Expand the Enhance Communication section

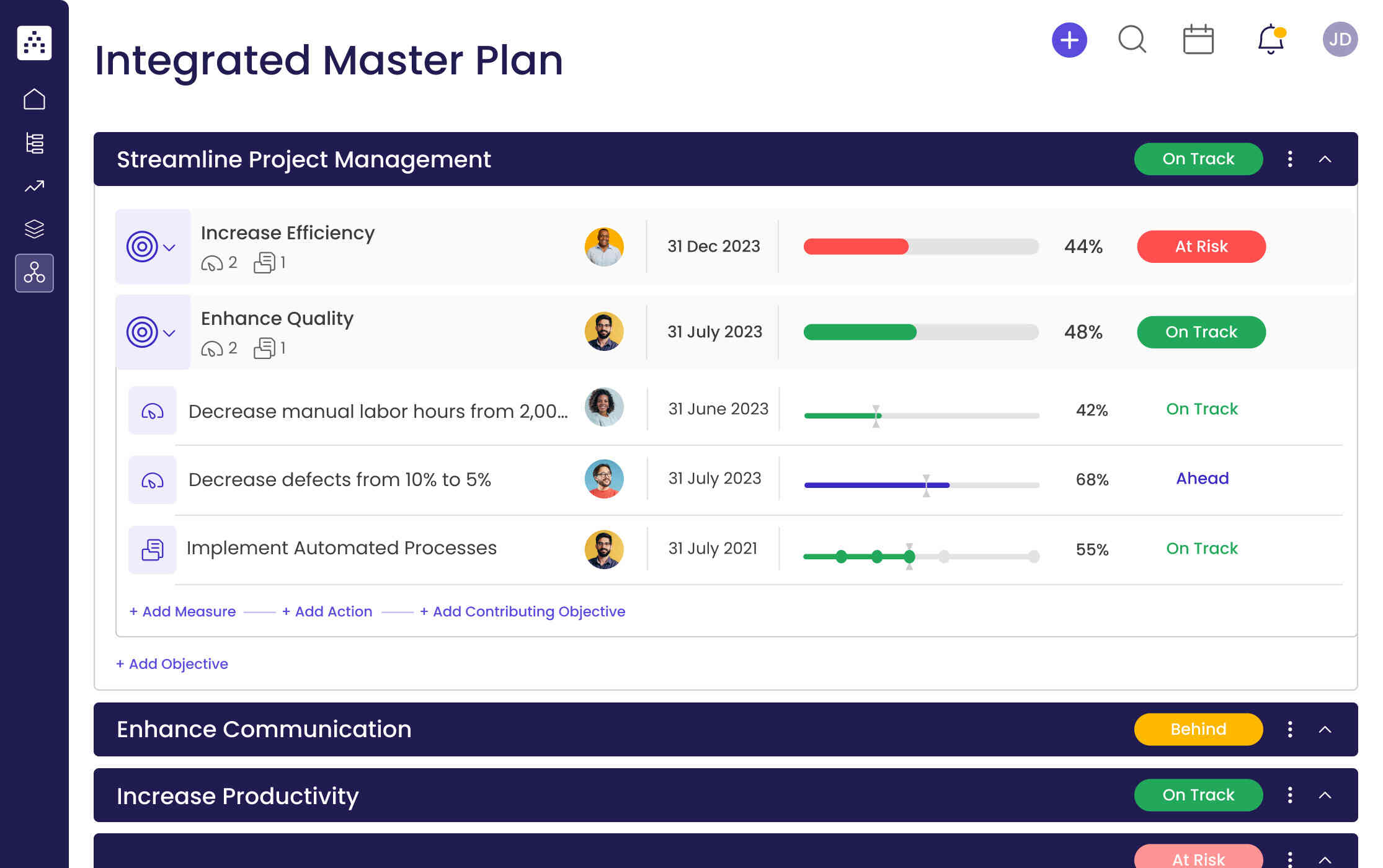pyautogui.click(x=1326, y=730)
